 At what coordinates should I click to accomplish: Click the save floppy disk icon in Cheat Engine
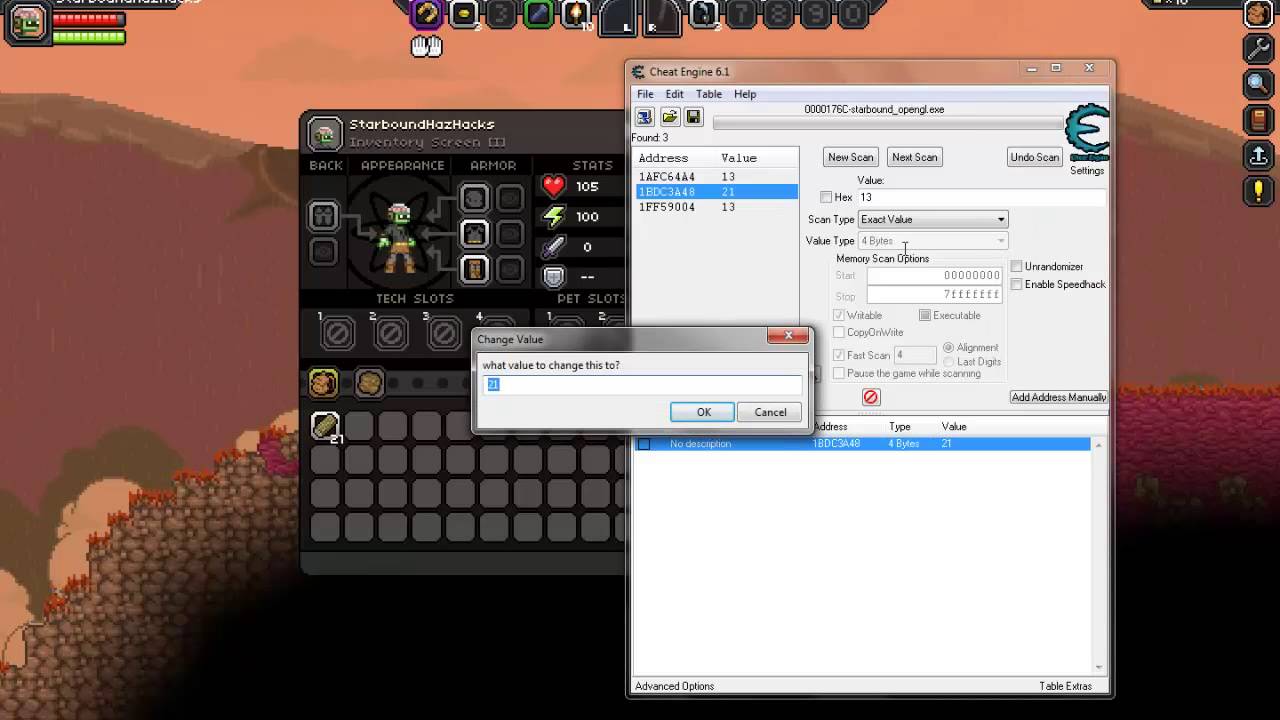pyautogui.click(x=692, y=117)
